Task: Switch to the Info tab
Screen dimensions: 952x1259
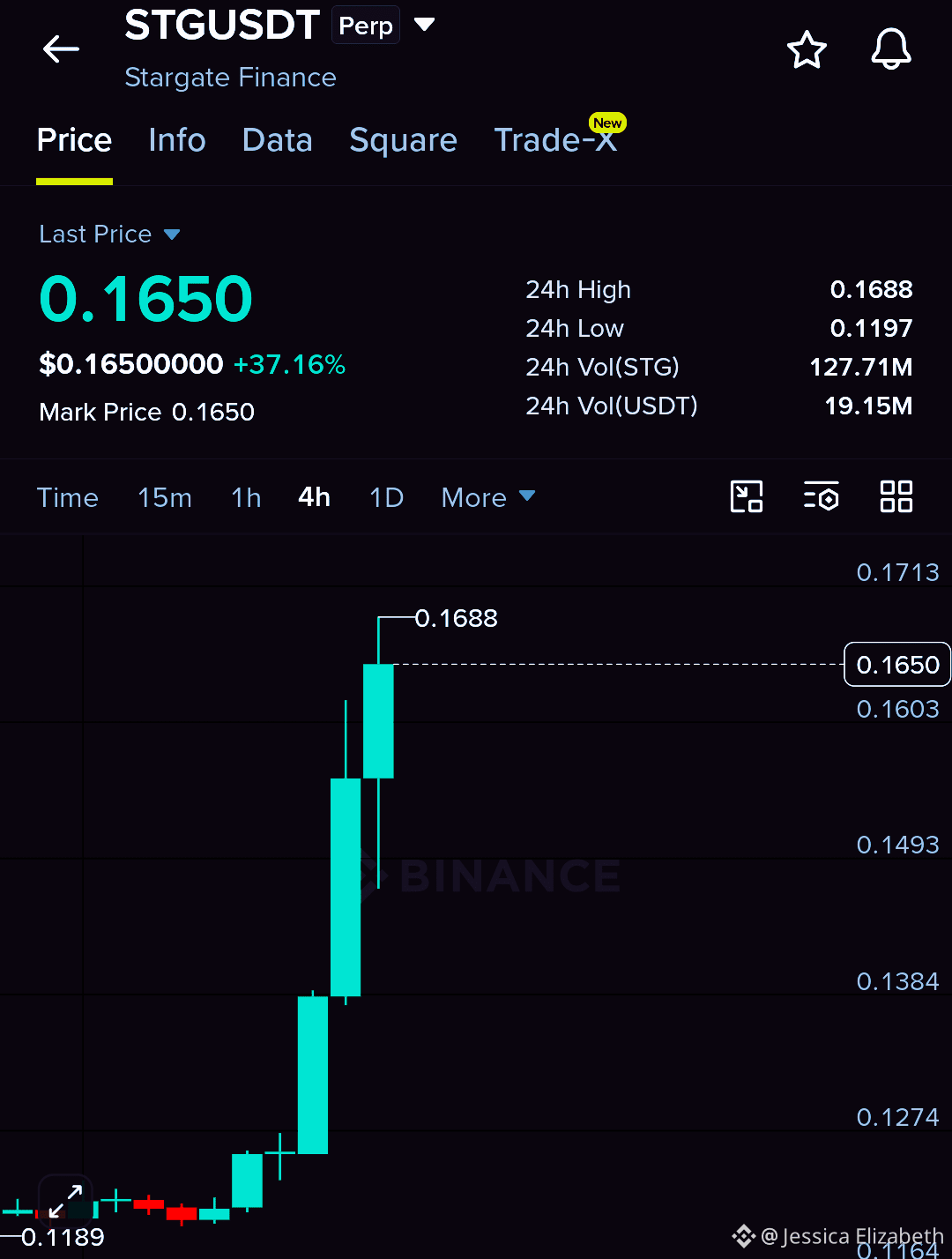Action: (177, 140)
